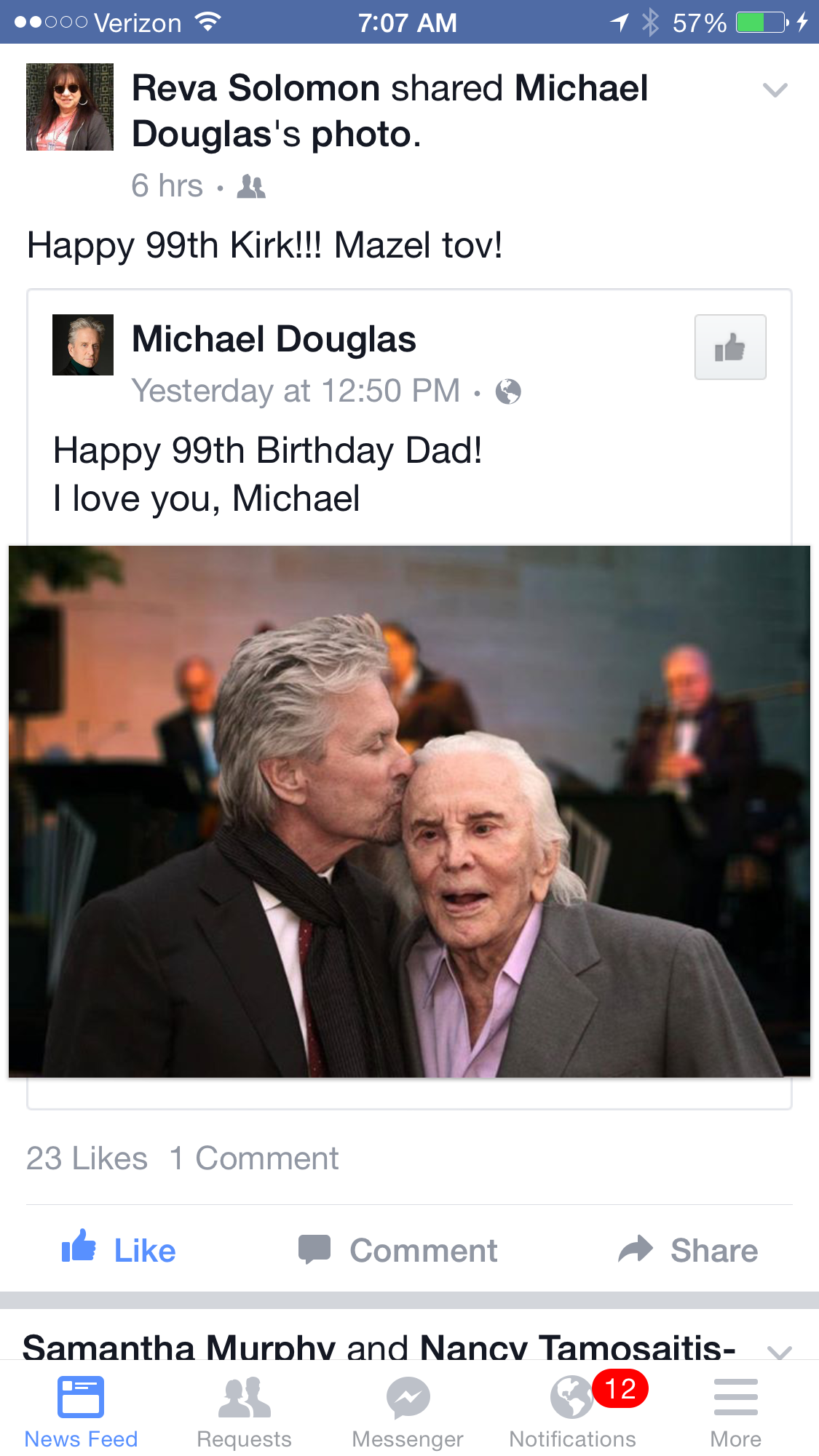Image resolution: width=819 pixels, height=1456 pixels.
Task: Expand post options chevron beside the post header
Action: pos(775,90)
